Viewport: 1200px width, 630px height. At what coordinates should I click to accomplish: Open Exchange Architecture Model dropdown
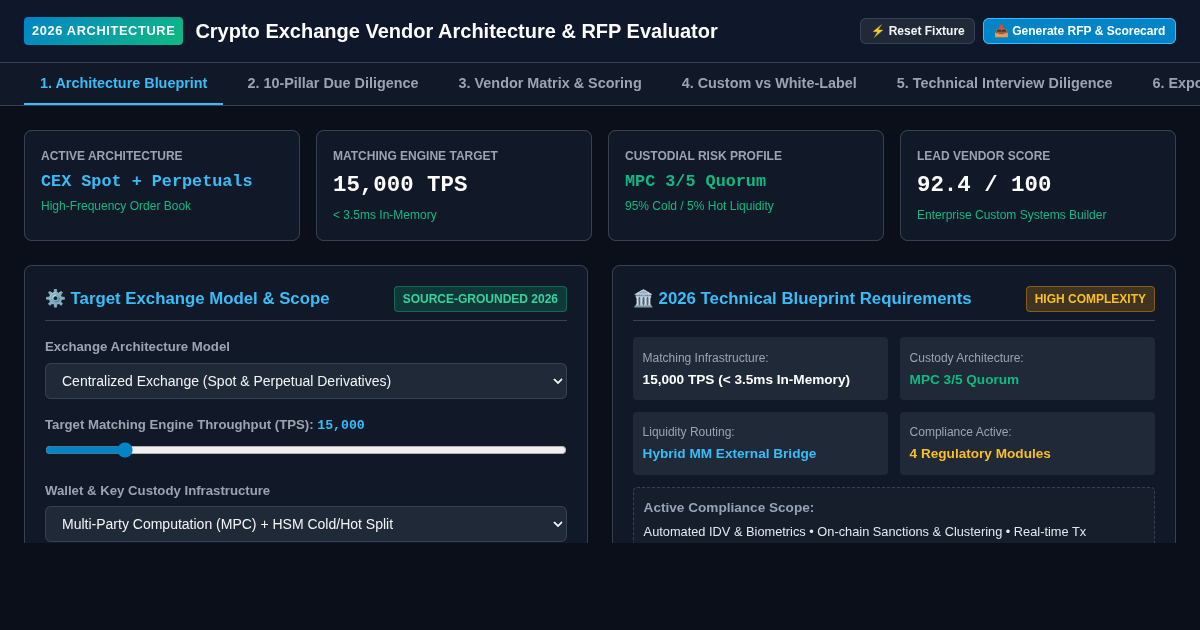click(306, 381)
